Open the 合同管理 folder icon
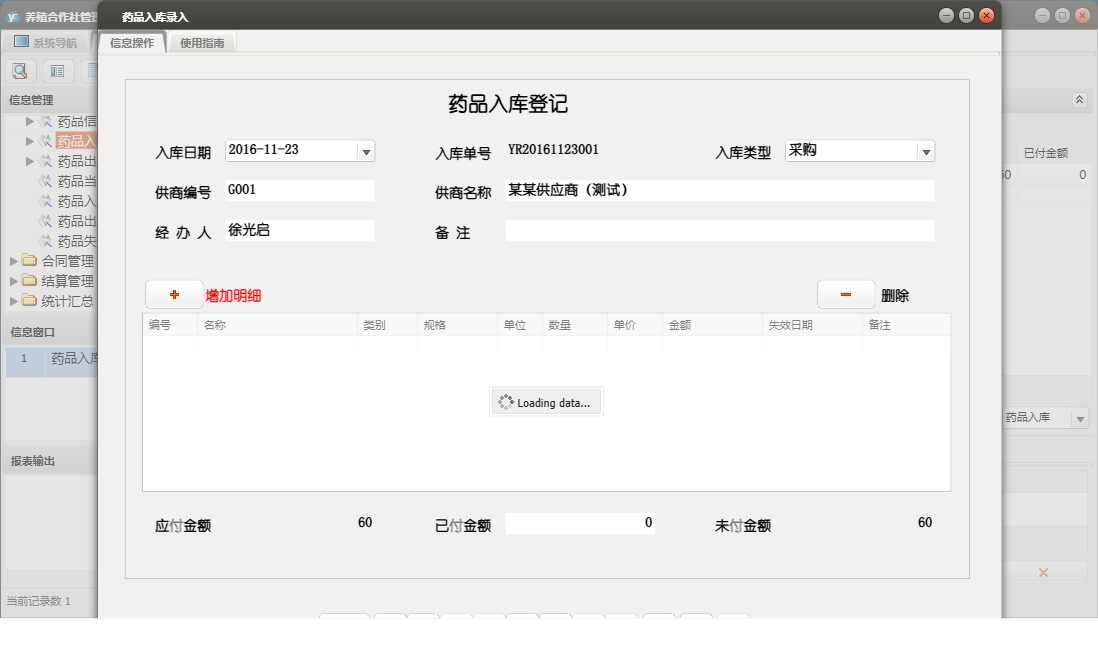 coord(30,261)
